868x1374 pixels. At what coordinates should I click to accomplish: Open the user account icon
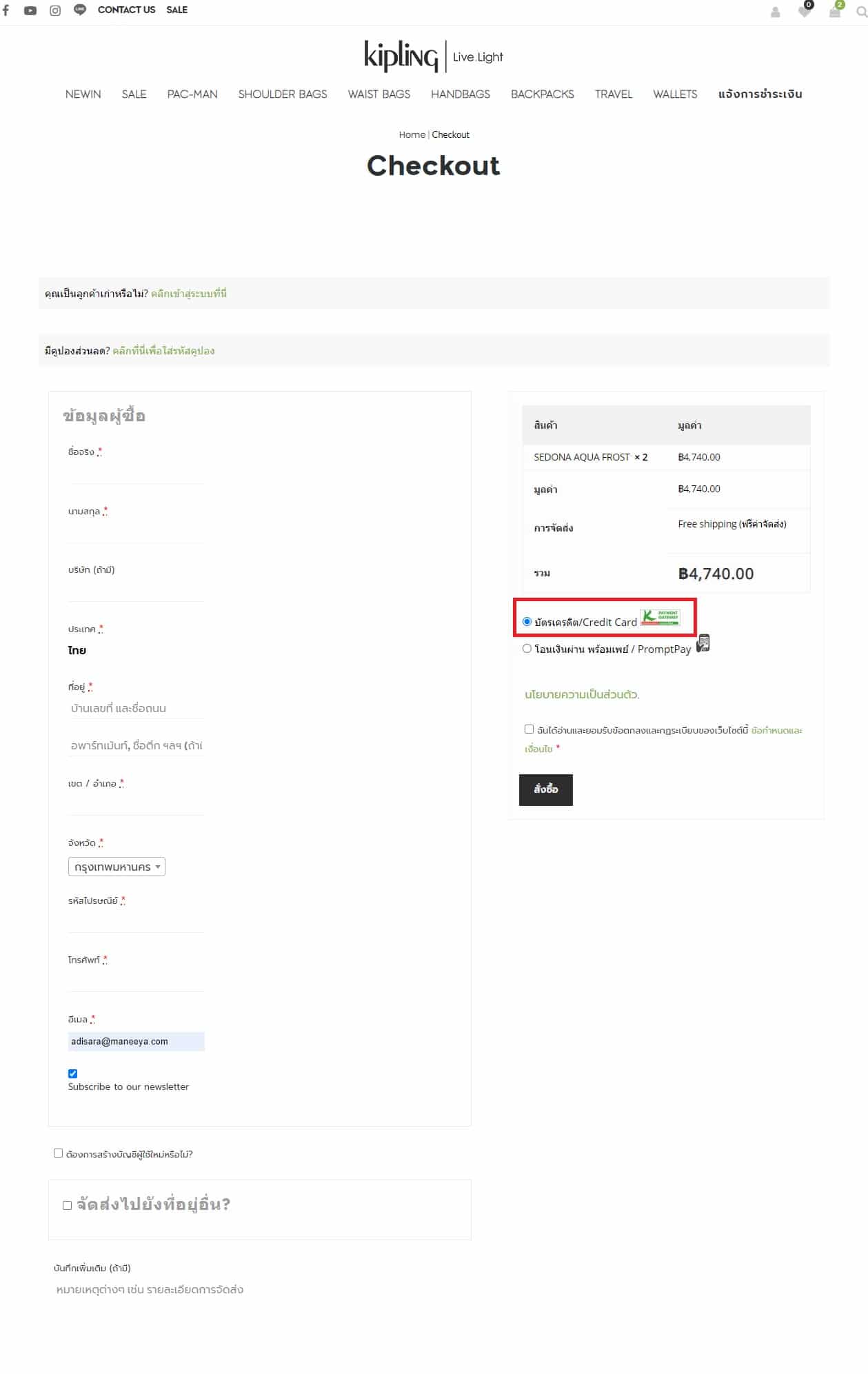point(775,12)
